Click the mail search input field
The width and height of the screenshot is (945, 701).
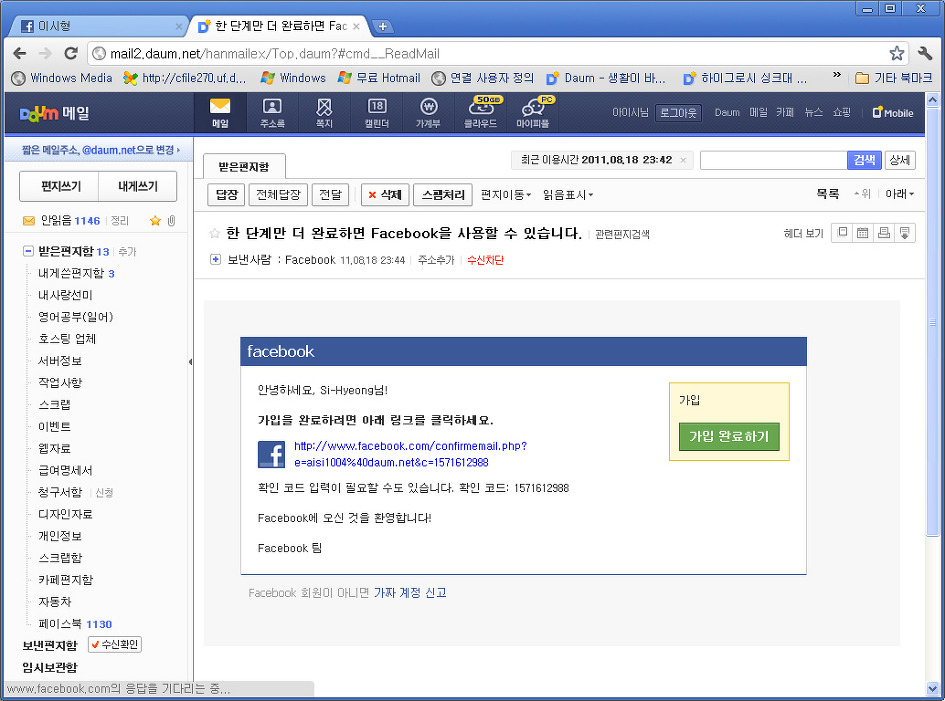tap(773, 160)
